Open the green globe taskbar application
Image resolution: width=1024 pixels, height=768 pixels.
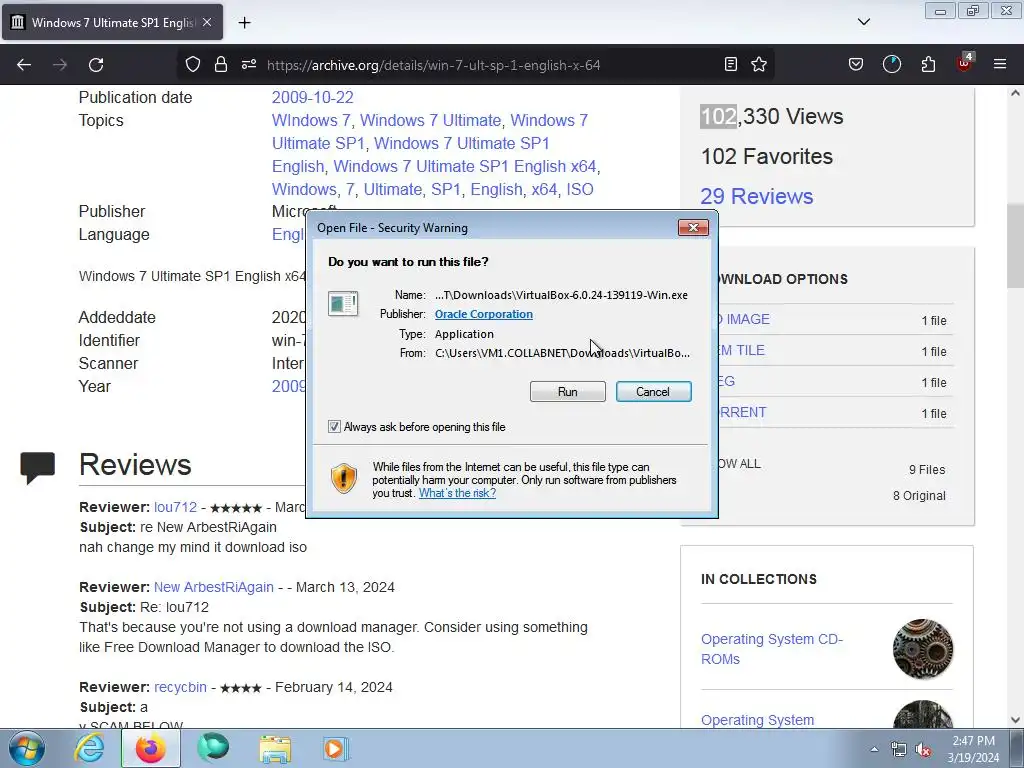213,748
